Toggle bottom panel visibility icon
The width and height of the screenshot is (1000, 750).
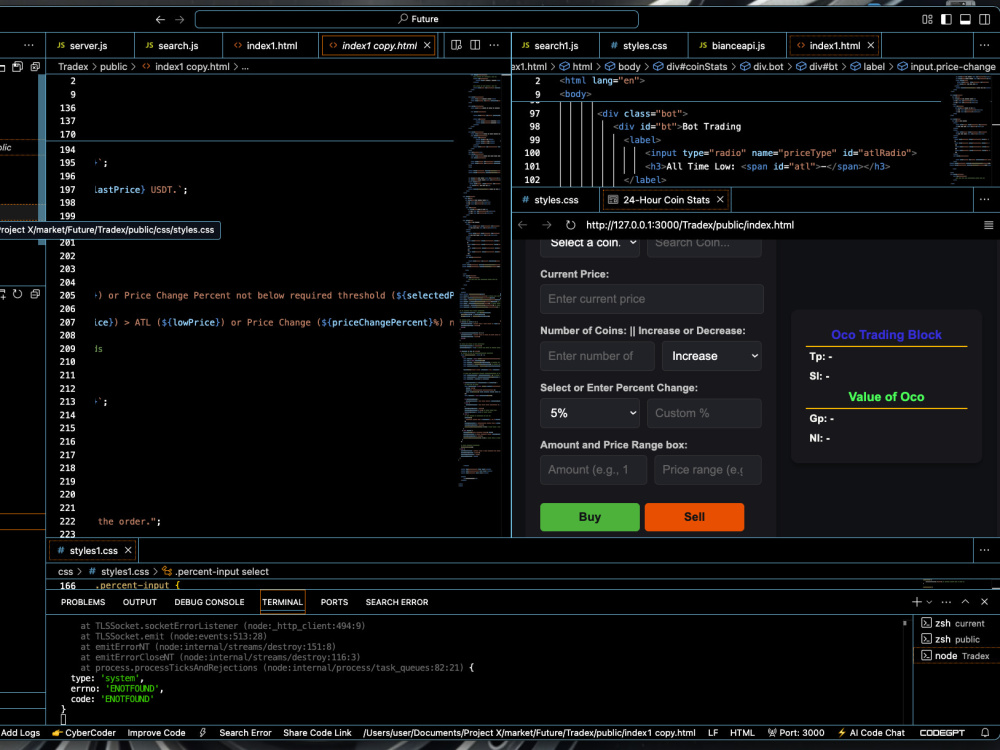(x=966, y=19)
